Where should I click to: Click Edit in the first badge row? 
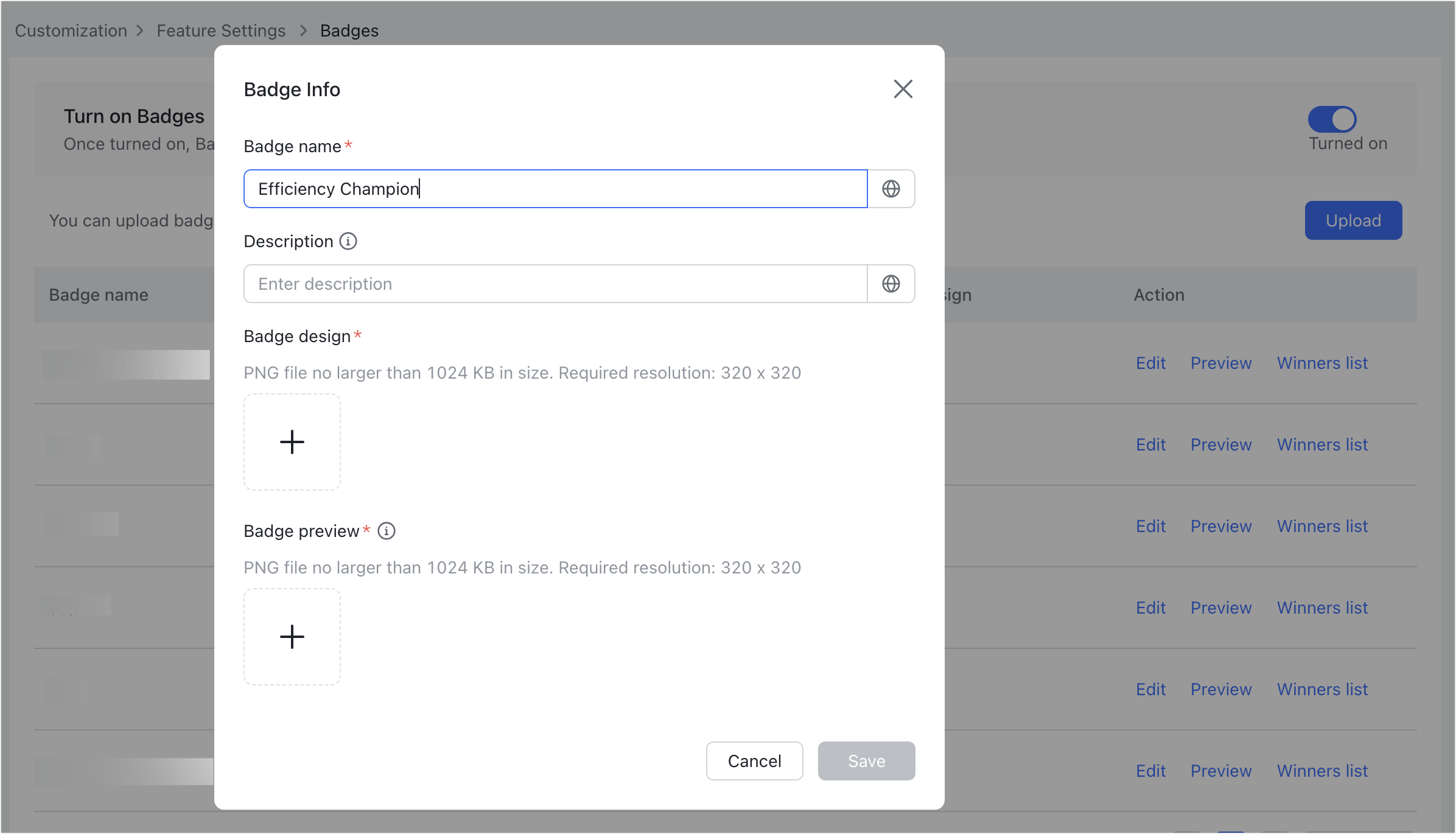coord(1150,363)
